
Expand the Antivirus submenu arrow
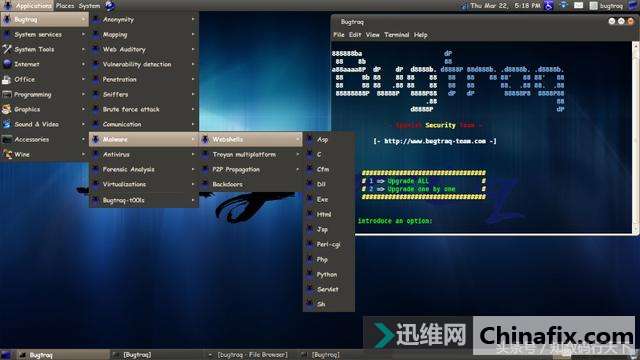pos(193,154)
